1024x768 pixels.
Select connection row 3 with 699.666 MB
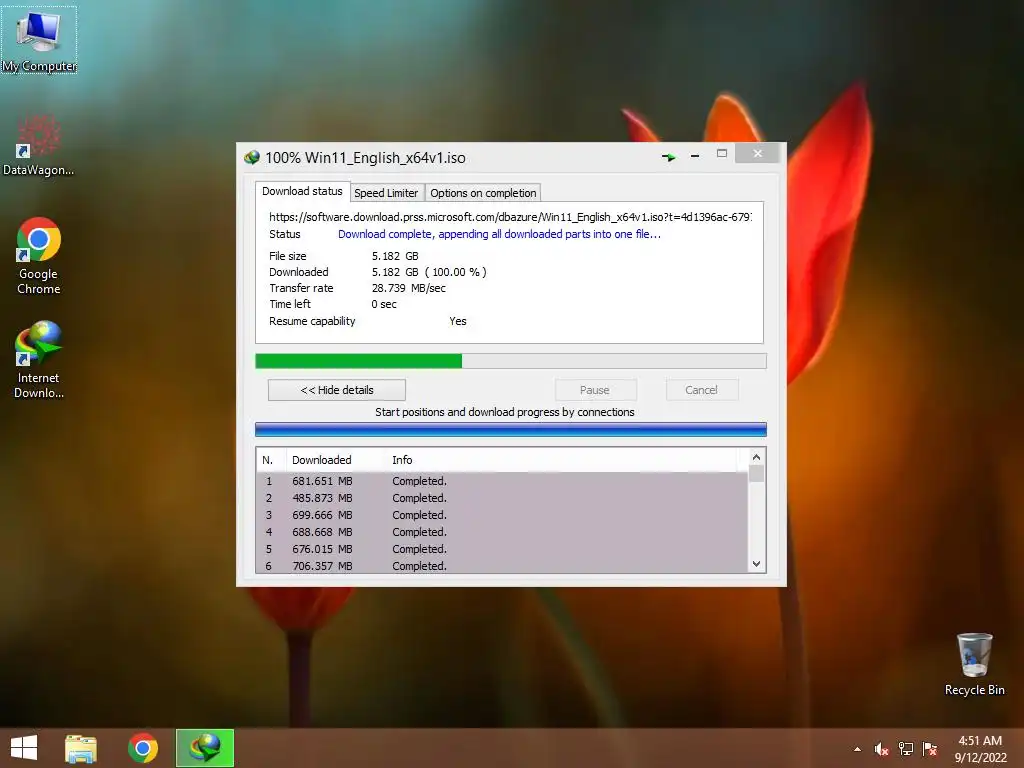(x=502, y=515)
